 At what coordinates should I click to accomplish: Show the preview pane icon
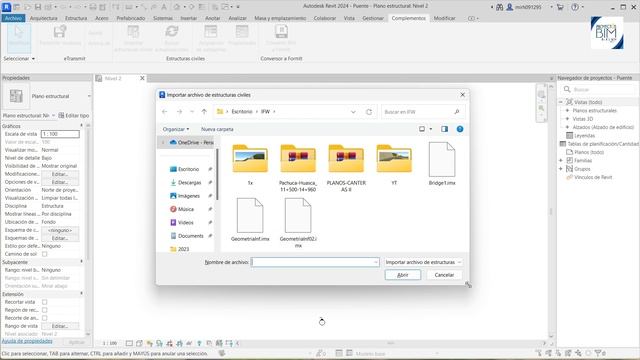coord(444,129)
